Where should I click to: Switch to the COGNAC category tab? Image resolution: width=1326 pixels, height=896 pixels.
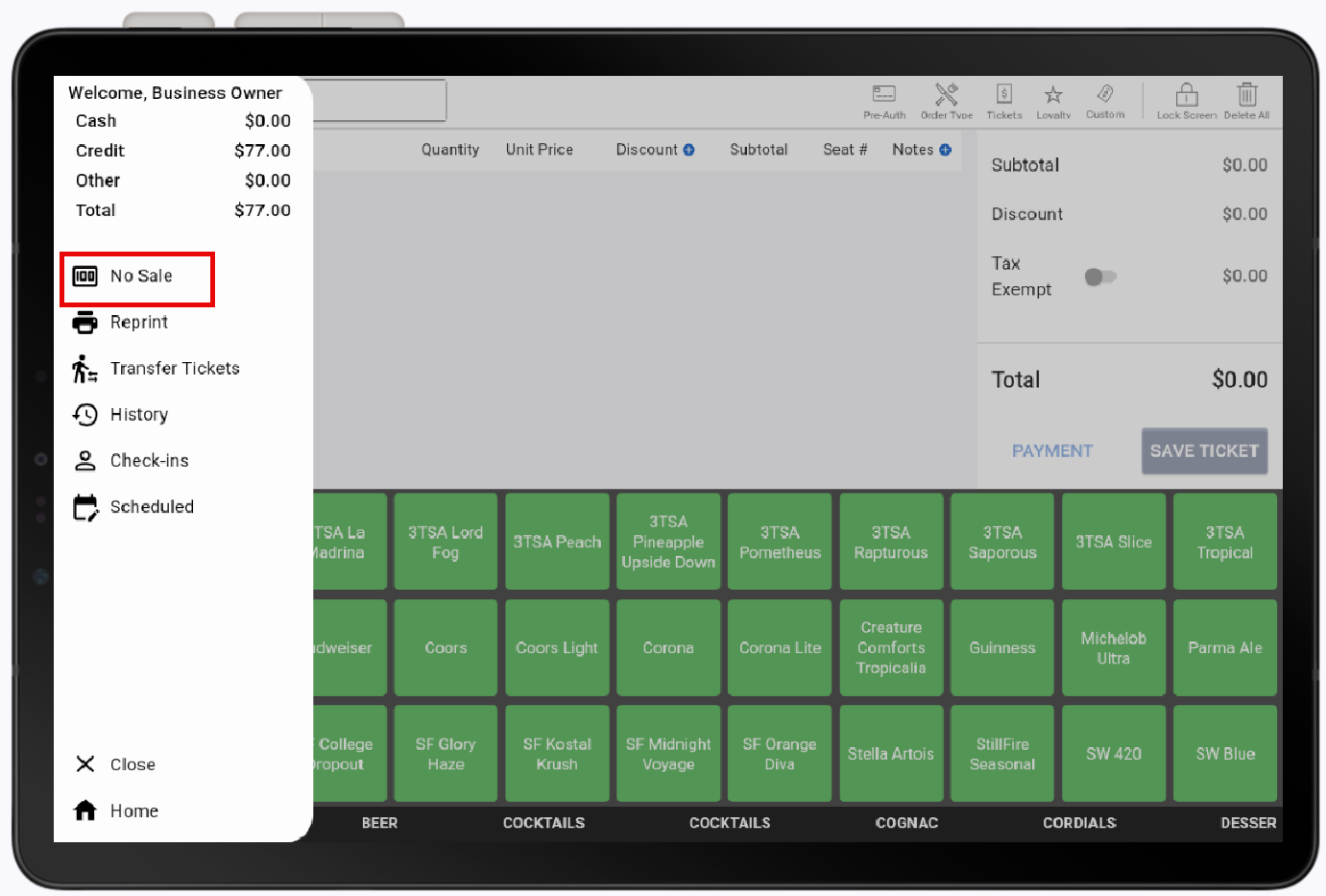pos(905,823)
